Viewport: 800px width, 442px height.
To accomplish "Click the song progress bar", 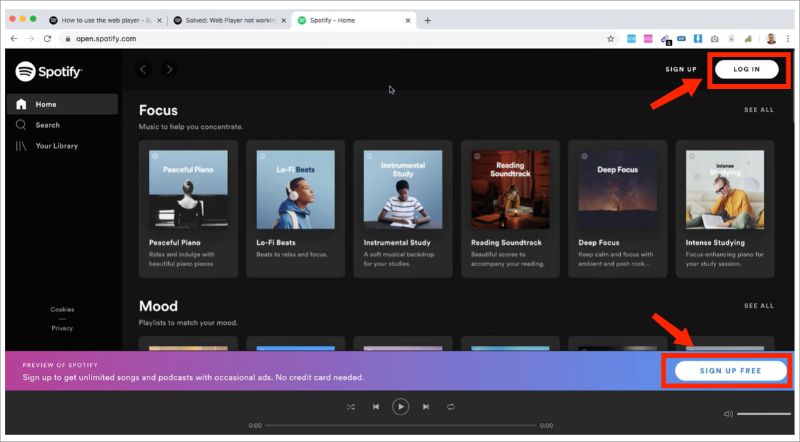I will point(401,425).
